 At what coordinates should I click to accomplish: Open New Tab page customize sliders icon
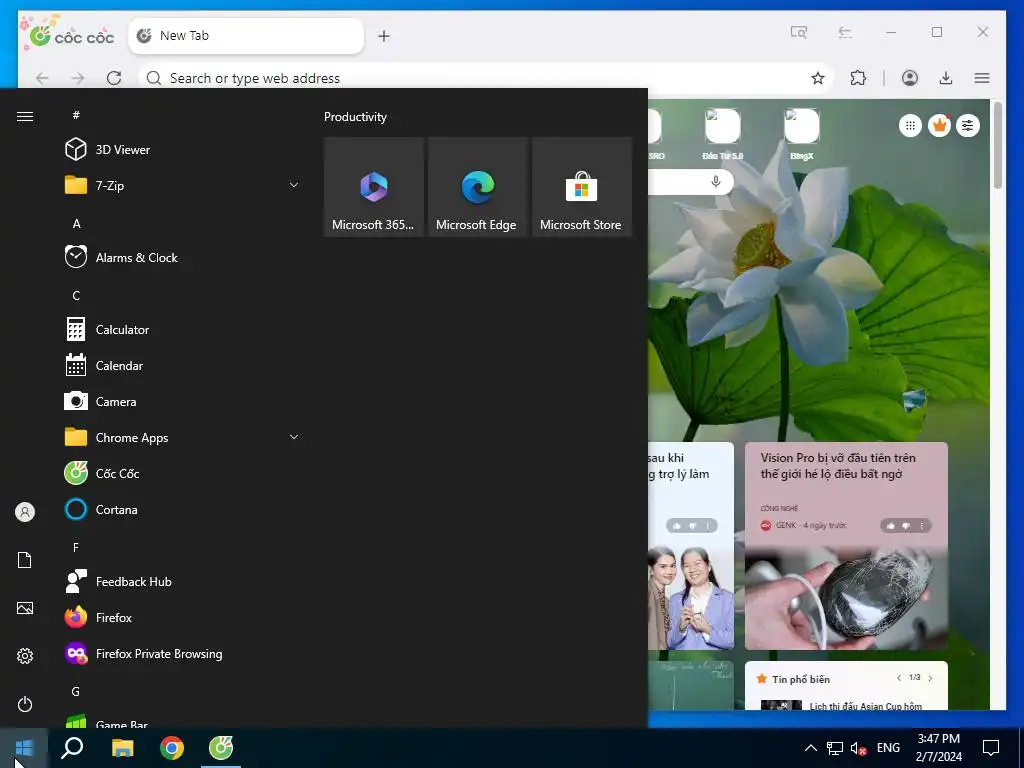968,125
